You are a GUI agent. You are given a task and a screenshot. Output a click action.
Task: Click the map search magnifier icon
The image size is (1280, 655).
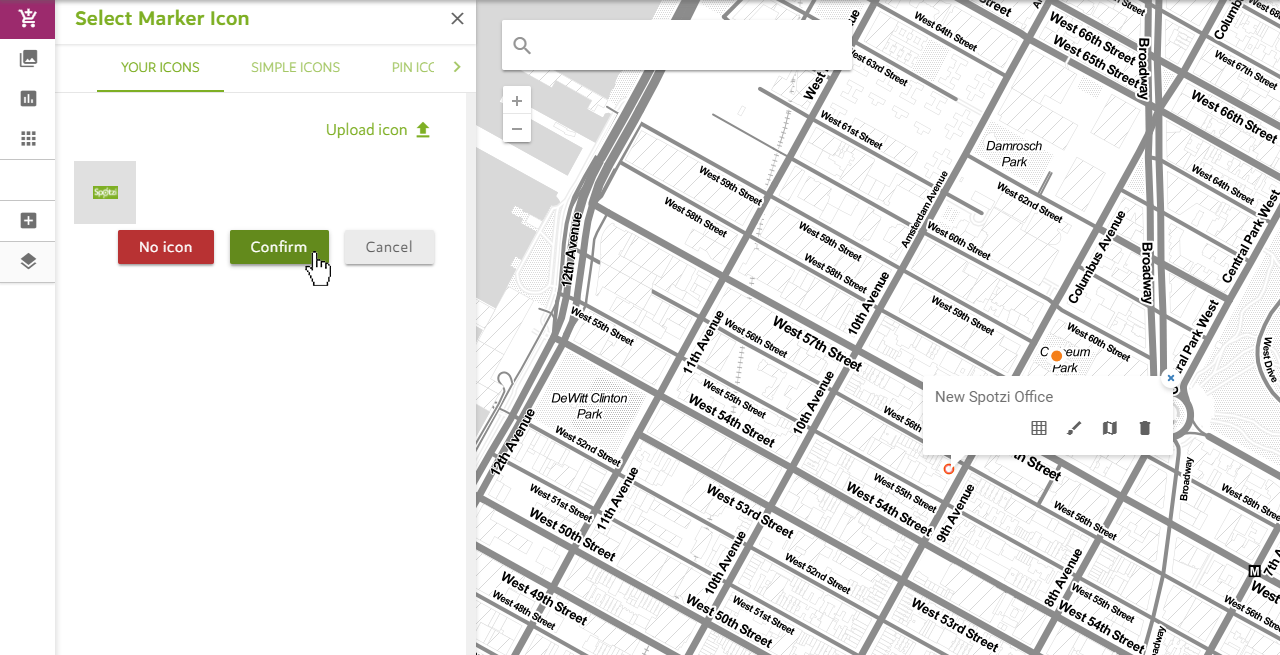(522, 45)
